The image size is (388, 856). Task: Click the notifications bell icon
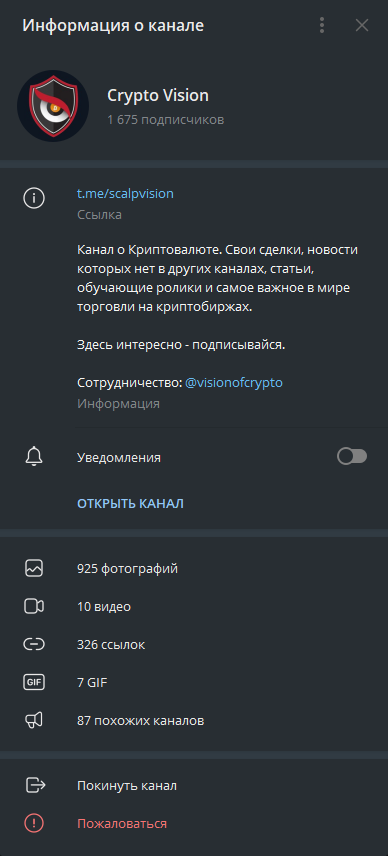click(34, 456)
